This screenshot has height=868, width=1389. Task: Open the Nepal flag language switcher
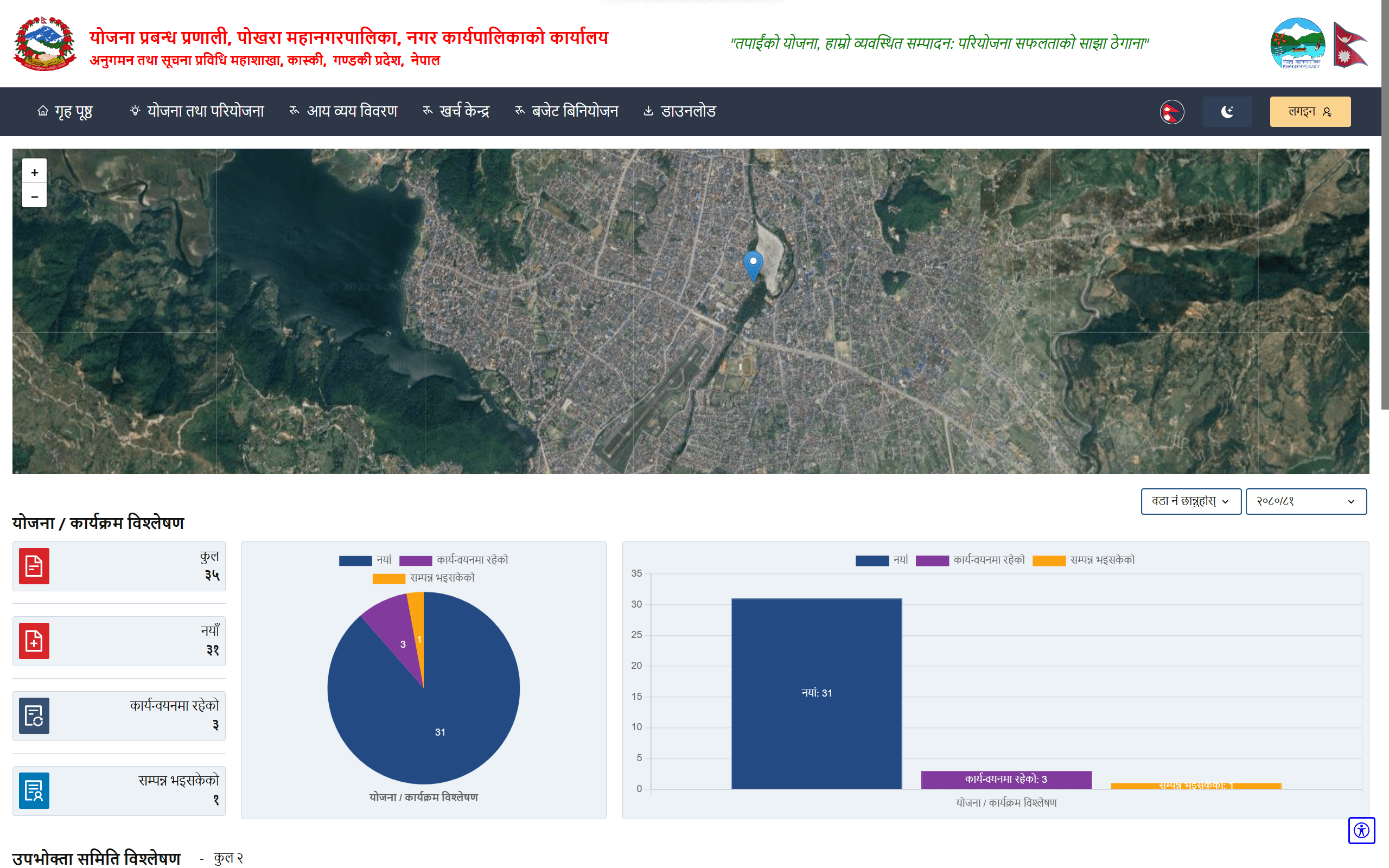click(x=1171, y=112)
